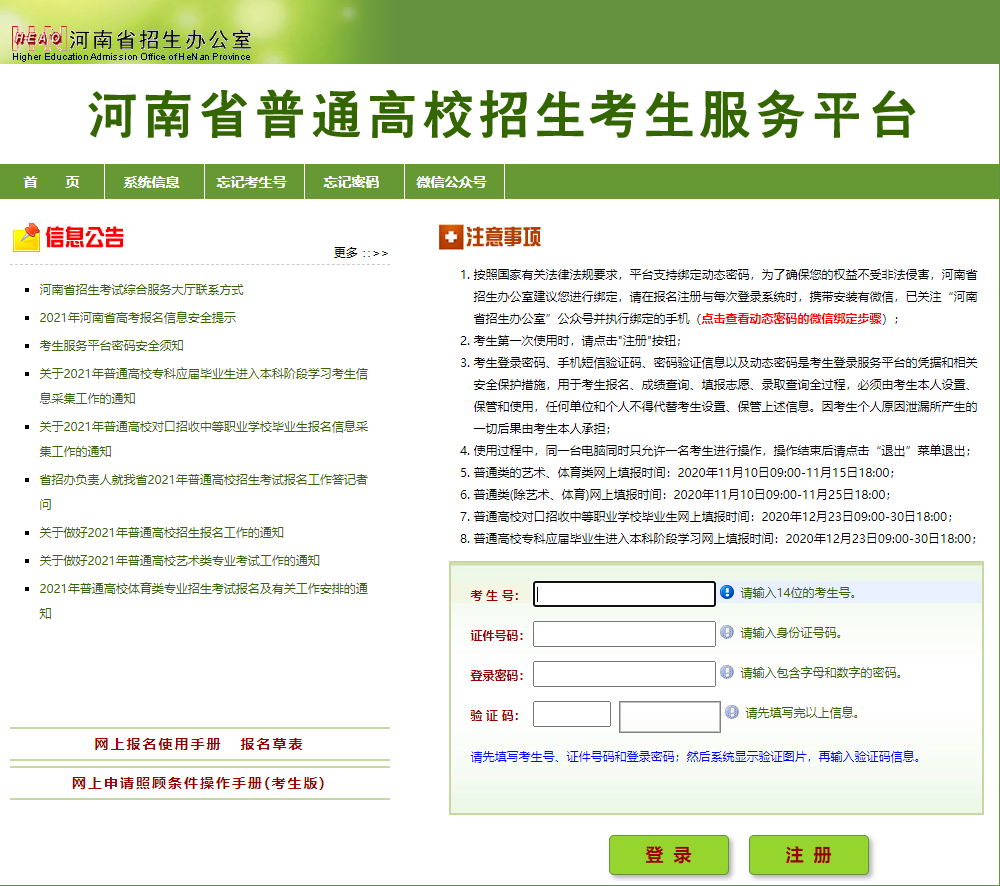Click info icon beside 考生号 field
The image size is (1000, 886).
tap(727, 592)
